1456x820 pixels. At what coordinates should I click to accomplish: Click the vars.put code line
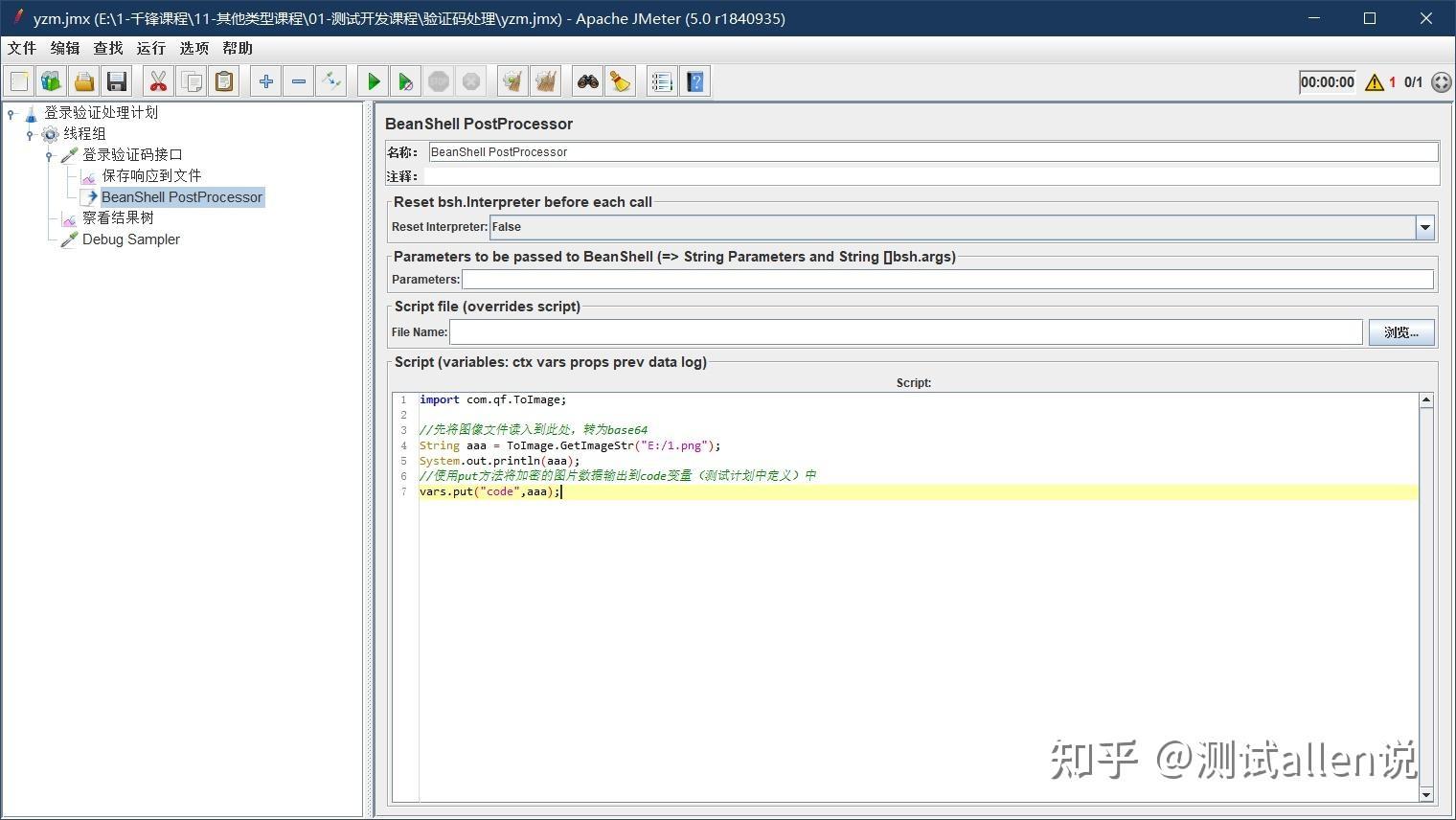click(x=489, y=491)
